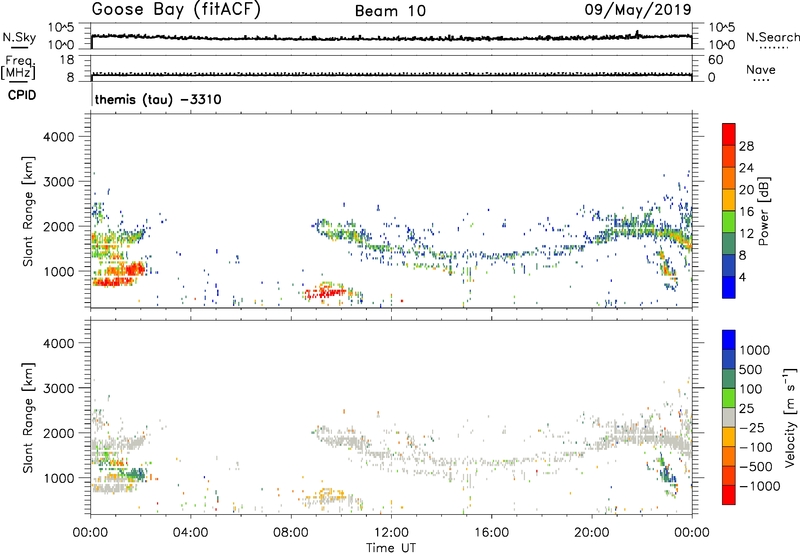Click the solid N.Sky legend line sample
This screenshot has width=800, height=554.
tap(19, 47)
